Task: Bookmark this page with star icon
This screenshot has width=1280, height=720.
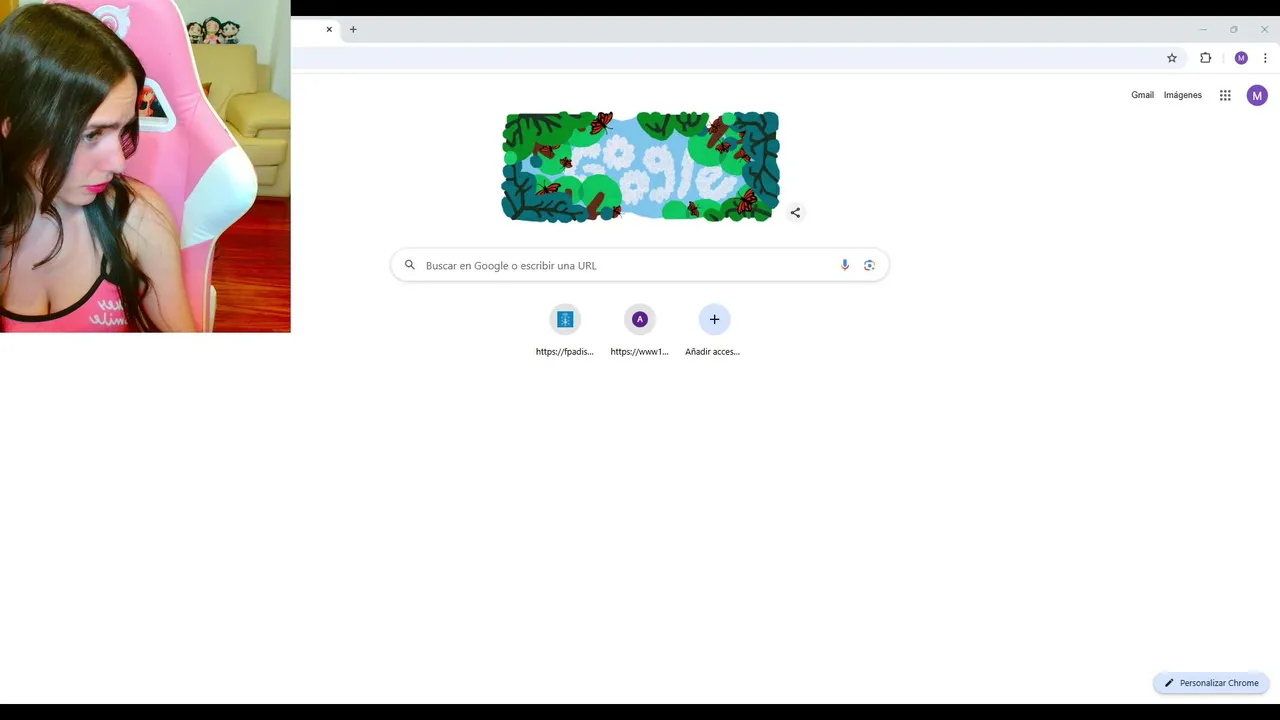Action: 1172,58
